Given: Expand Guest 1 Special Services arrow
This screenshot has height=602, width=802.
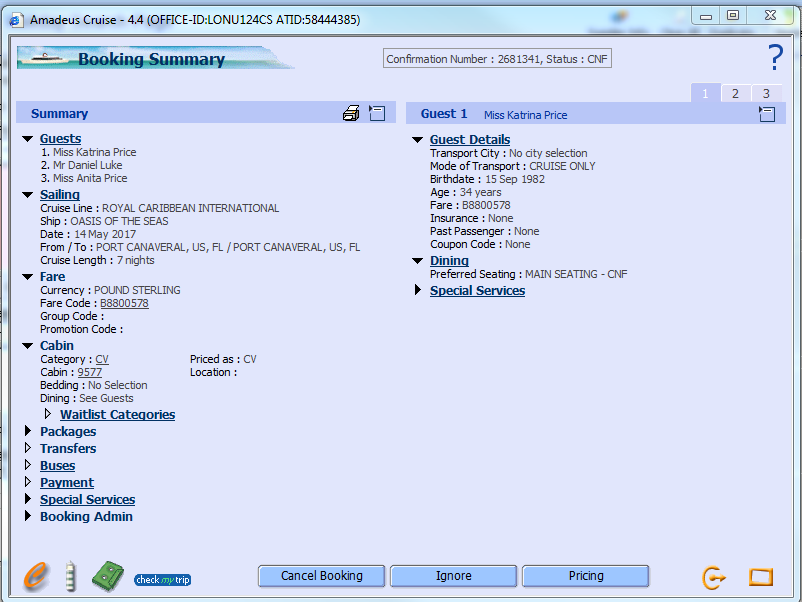Looking at the screenshot, I should click(x=418, y=290).
